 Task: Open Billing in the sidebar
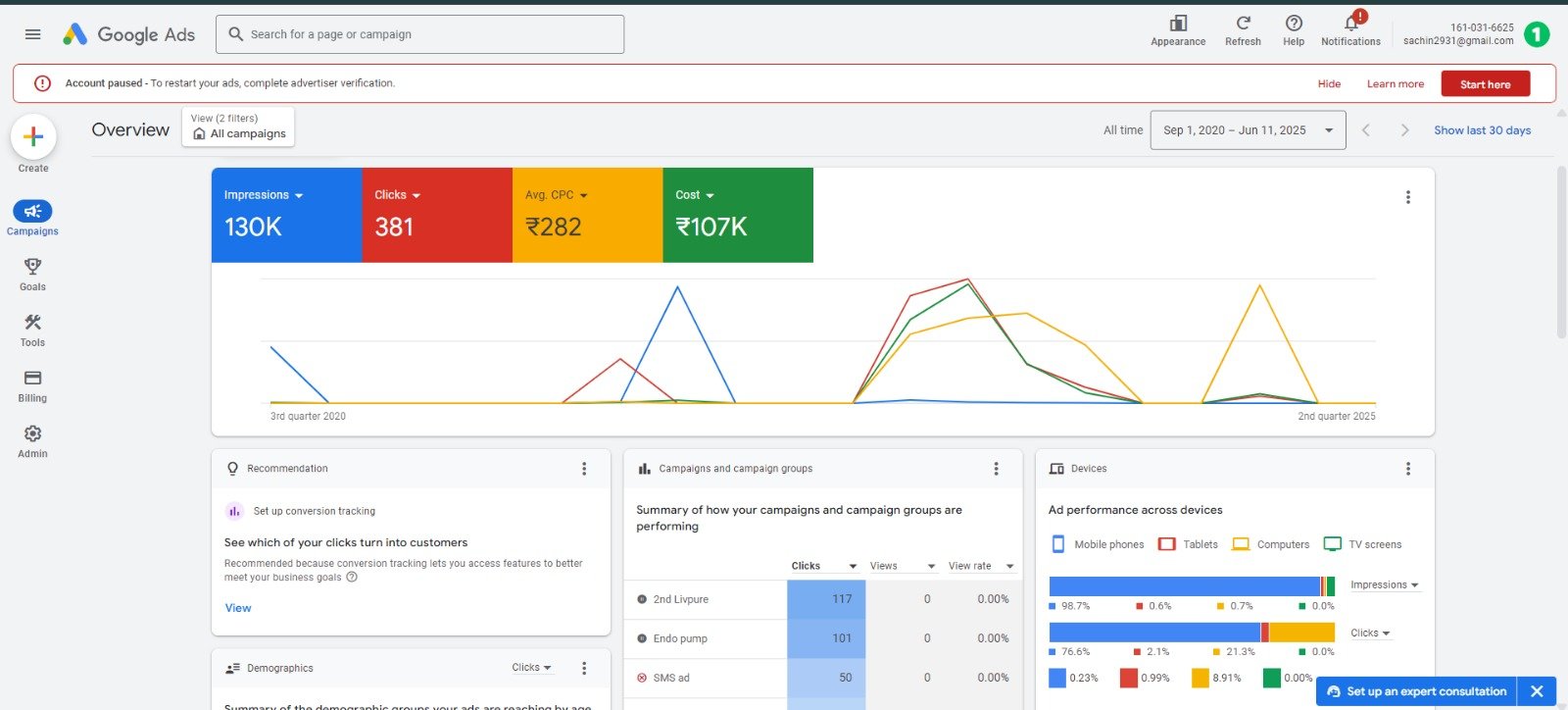[32, 385]
